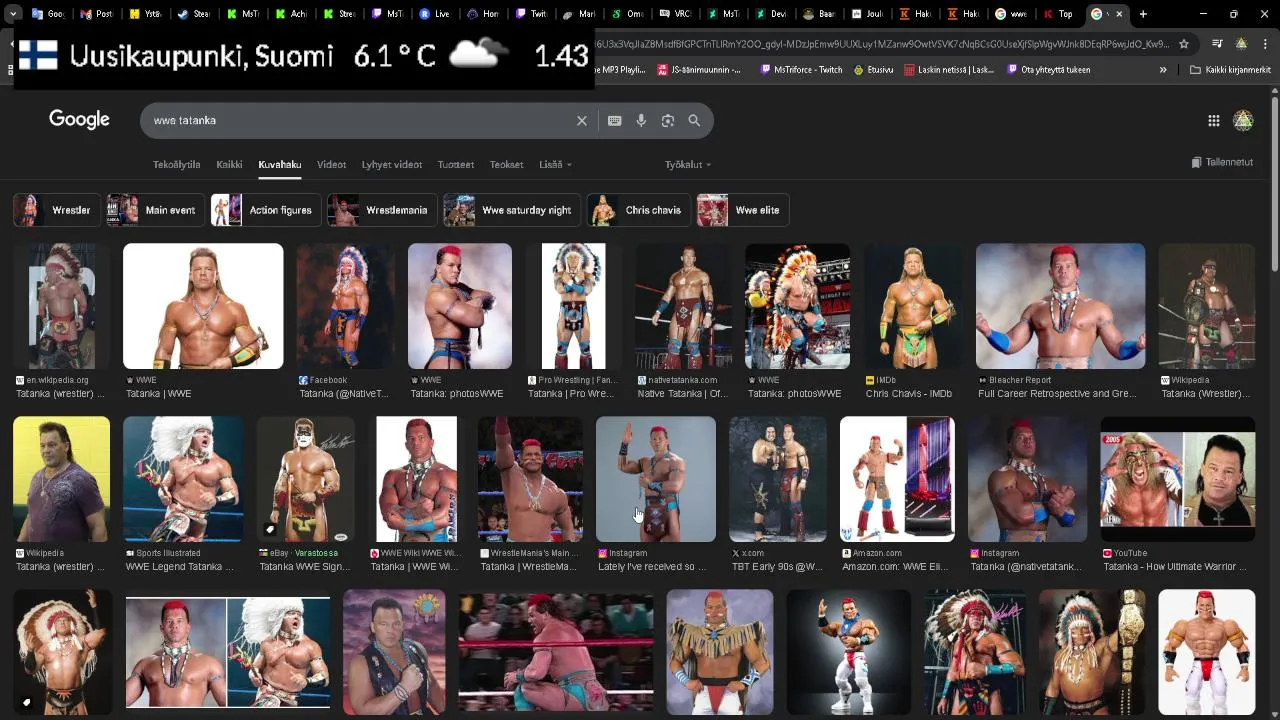The image size is (1280, 720).
Task: Filter images by Wrestlemania chip
Action: [382, 210]
